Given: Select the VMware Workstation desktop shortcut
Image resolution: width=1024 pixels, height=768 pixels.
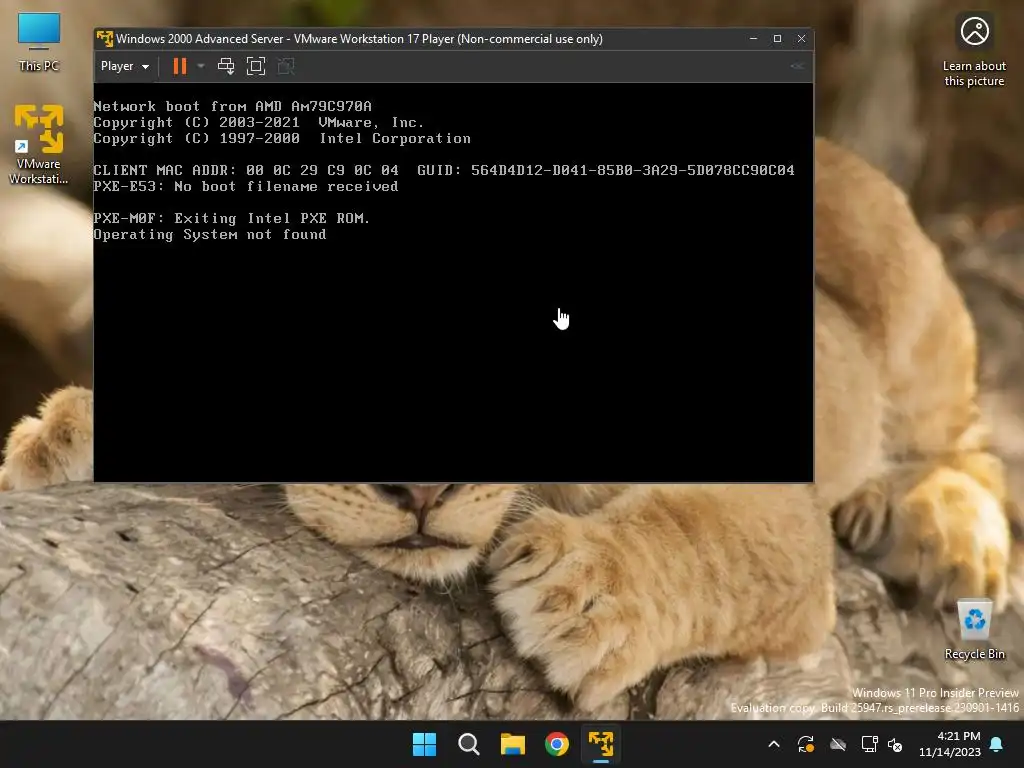Looking at the screenshot, I should coord(39,144).
